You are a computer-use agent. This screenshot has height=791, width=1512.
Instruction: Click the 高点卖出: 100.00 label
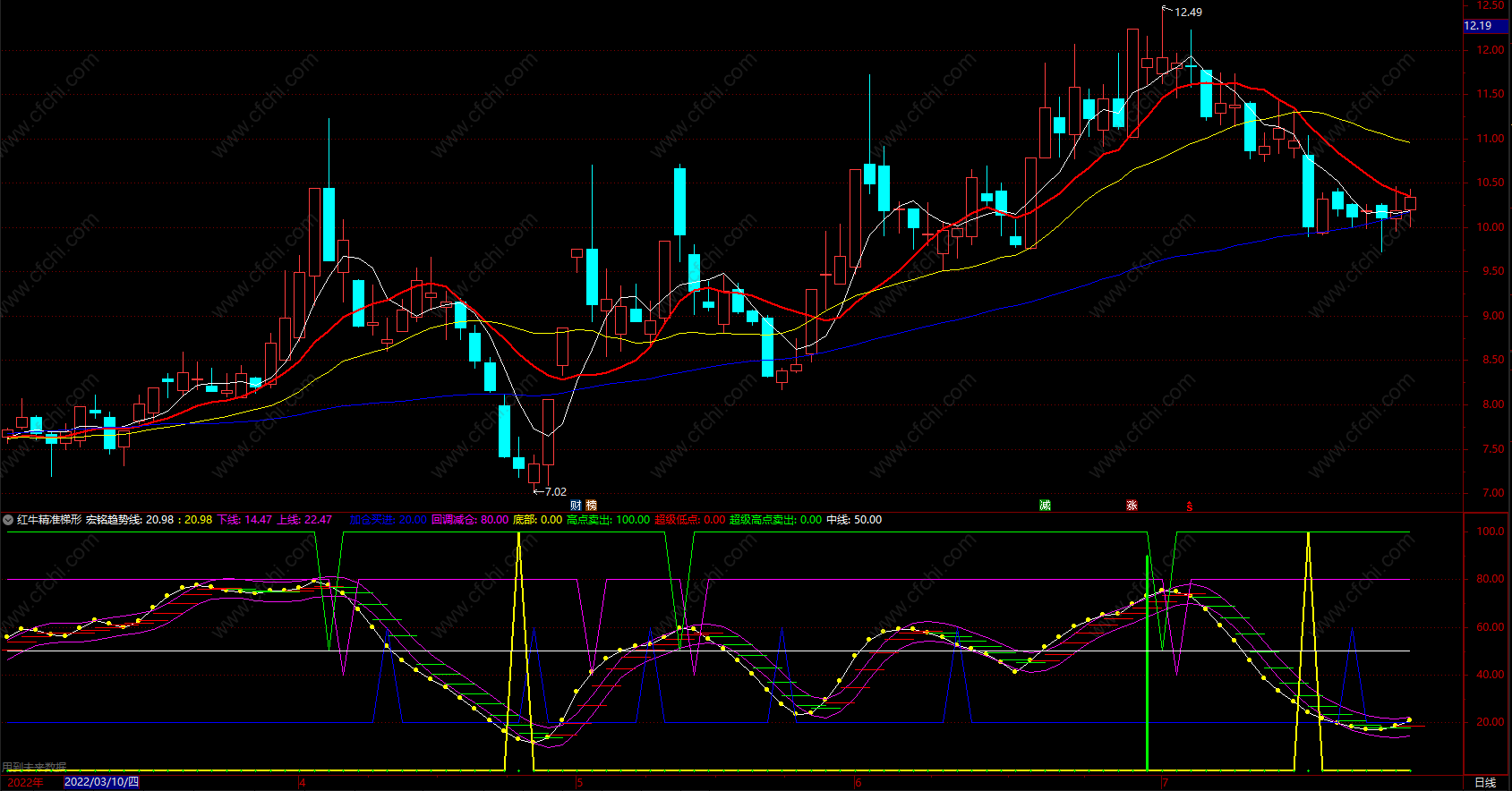click(x=608, y=520)
